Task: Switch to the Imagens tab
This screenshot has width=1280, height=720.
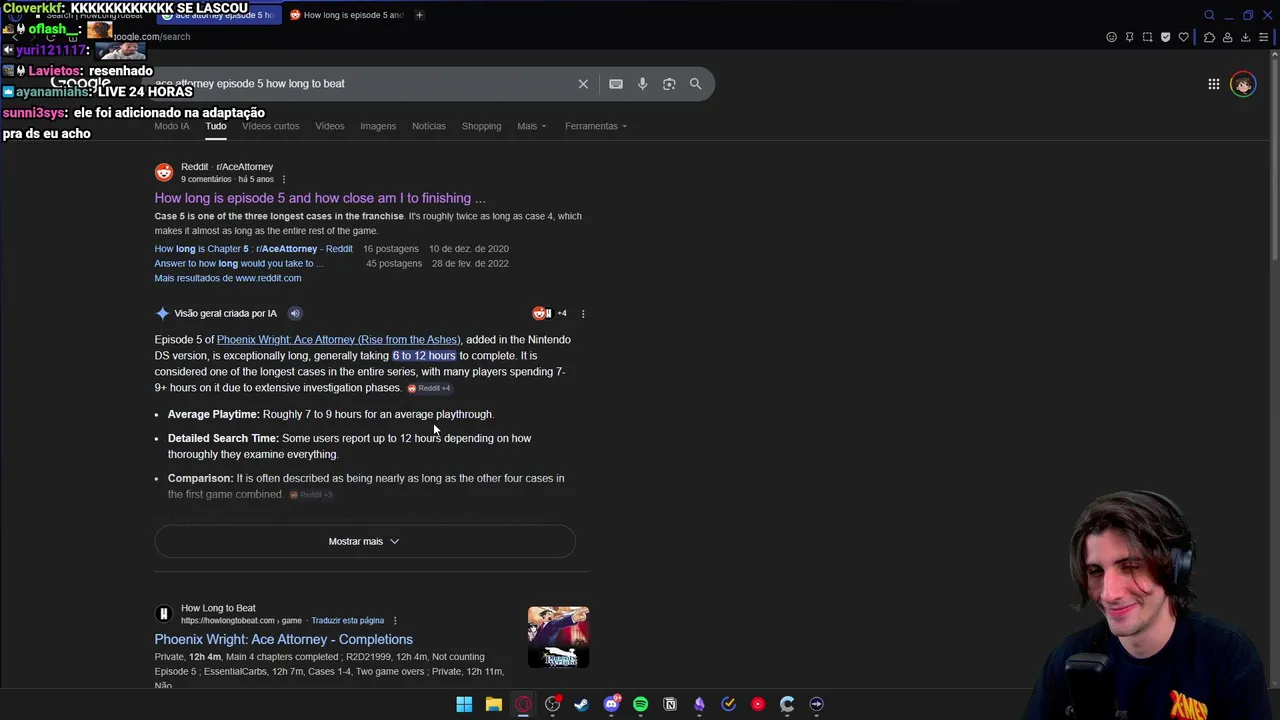Action: [378, 126]
